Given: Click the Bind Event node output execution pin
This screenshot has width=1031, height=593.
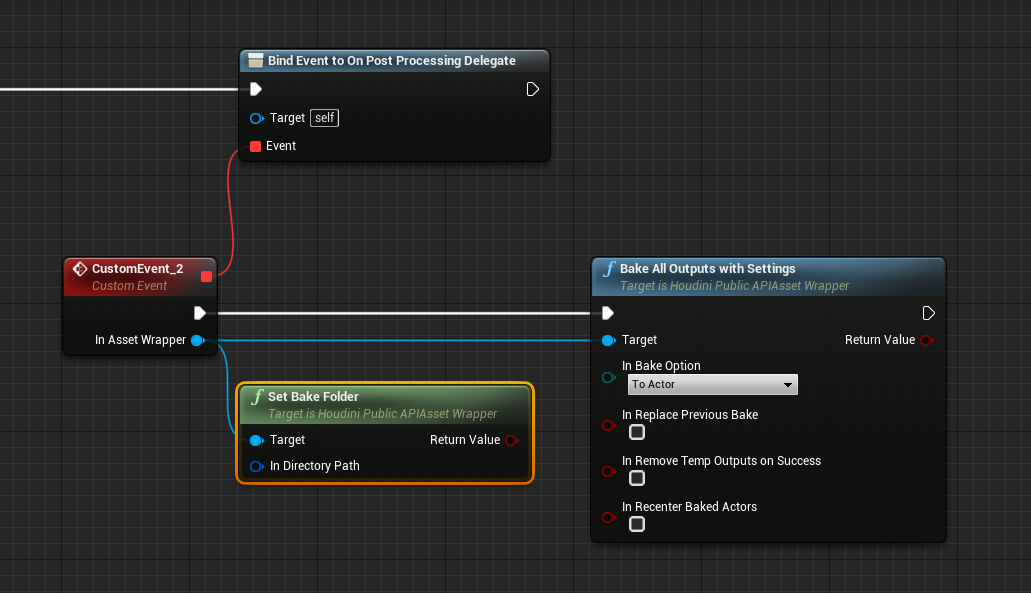Looking at the screenshot, I should tap(532, 89).
